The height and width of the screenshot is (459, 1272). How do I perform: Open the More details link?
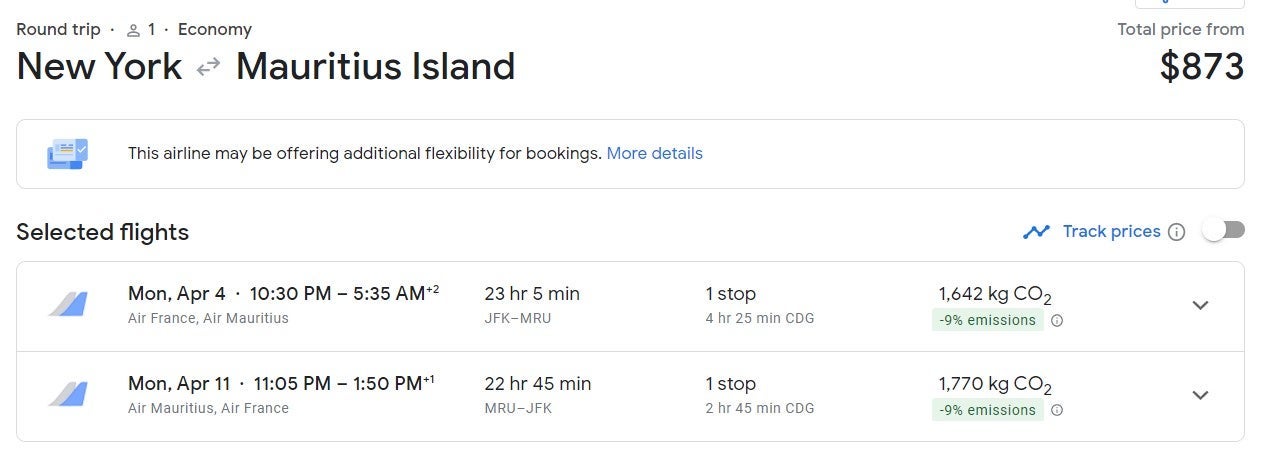click(654, 153)
